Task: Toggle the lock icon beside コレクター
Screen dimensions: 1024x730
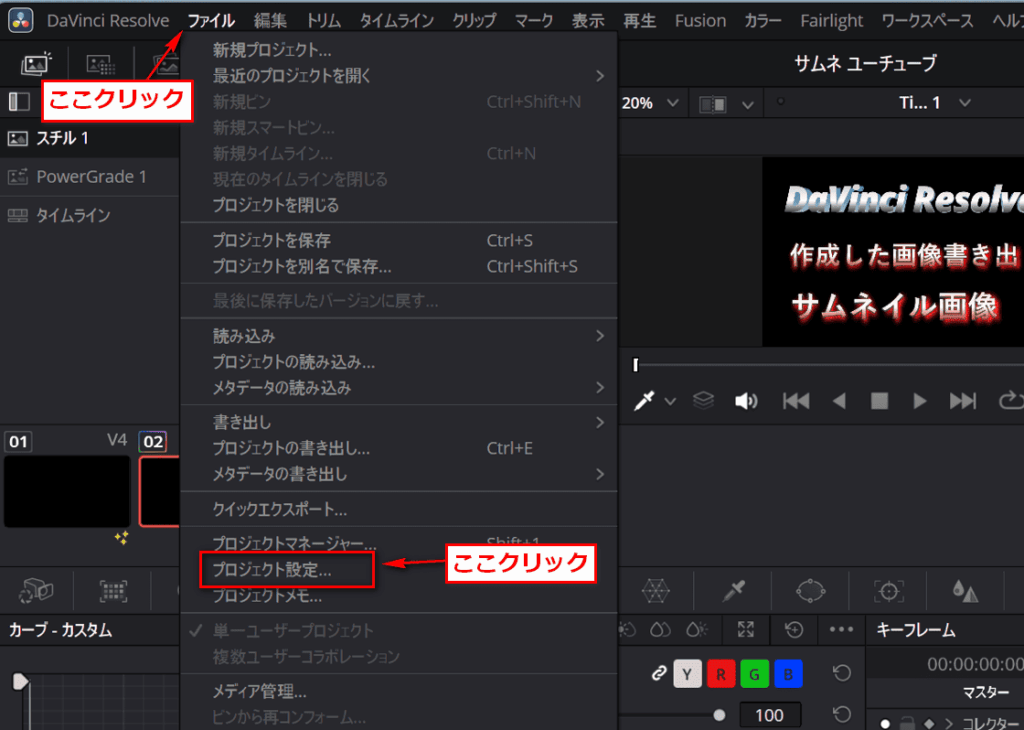Action: click(906, 723)
